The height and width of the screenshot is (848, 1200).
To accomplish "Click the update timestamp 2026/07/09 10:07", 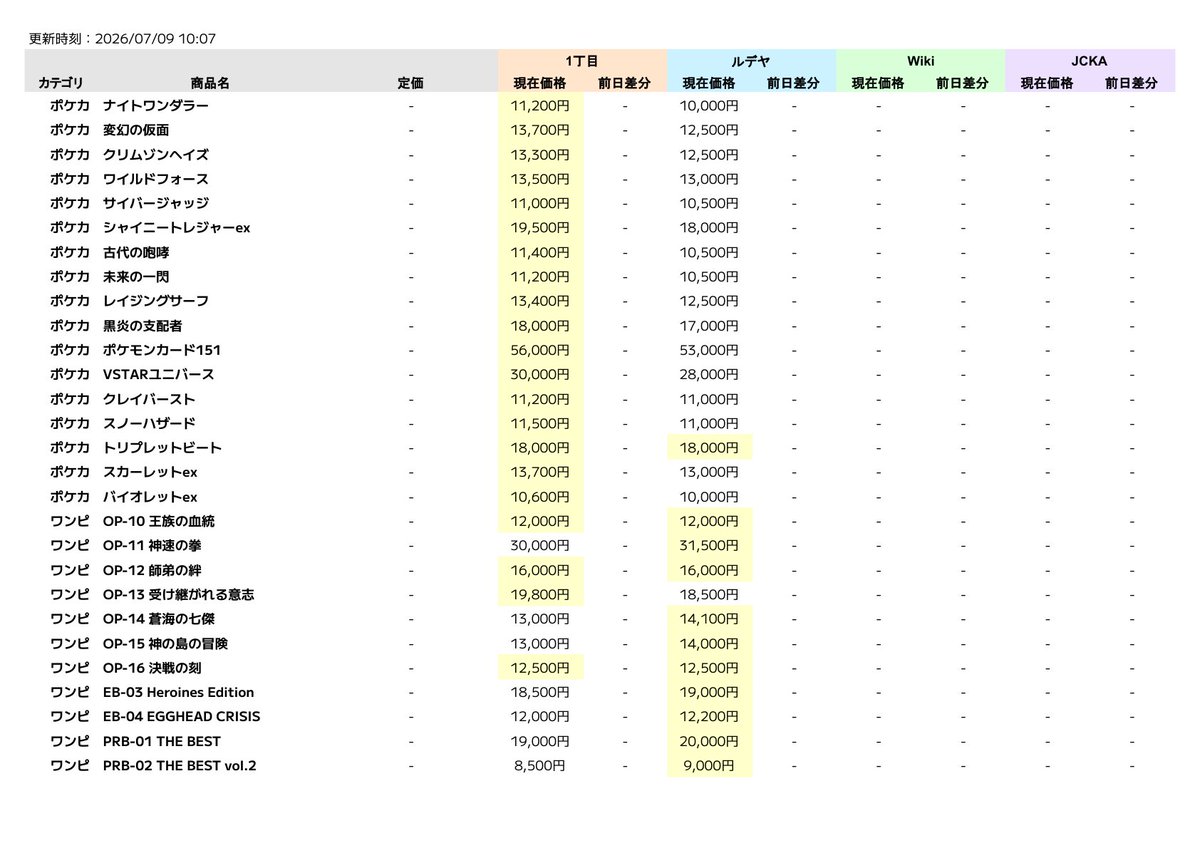I will pyautogui.click(x=156, y=39).
